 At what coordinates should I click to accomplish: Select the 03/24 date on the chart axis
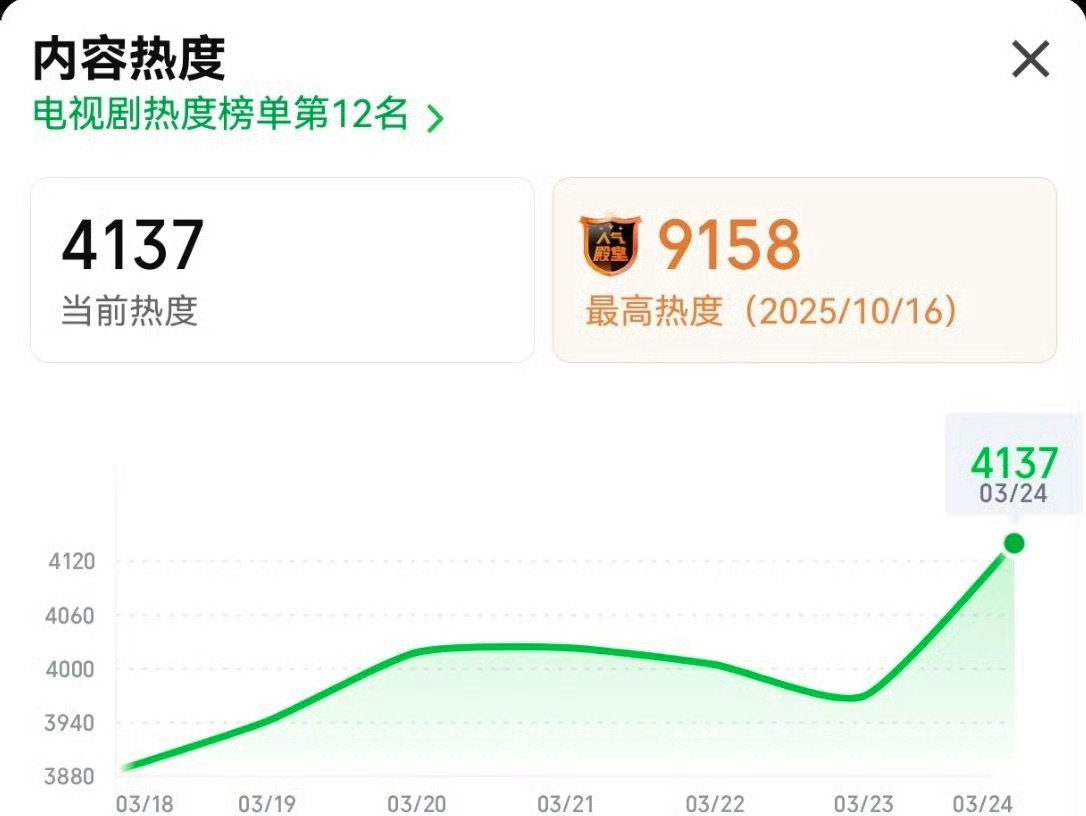(x=983, y=804)
